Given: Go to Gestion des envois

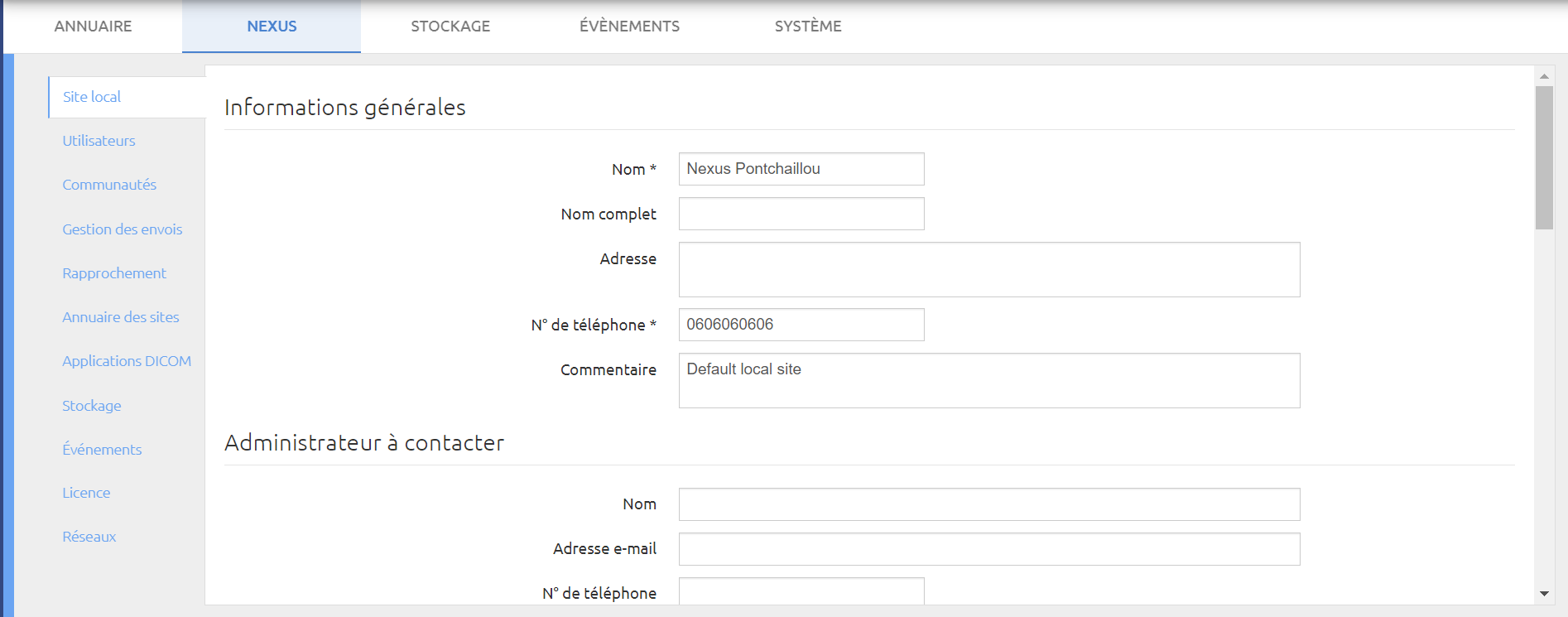Looking at the screenshot, I should [122, 229].
